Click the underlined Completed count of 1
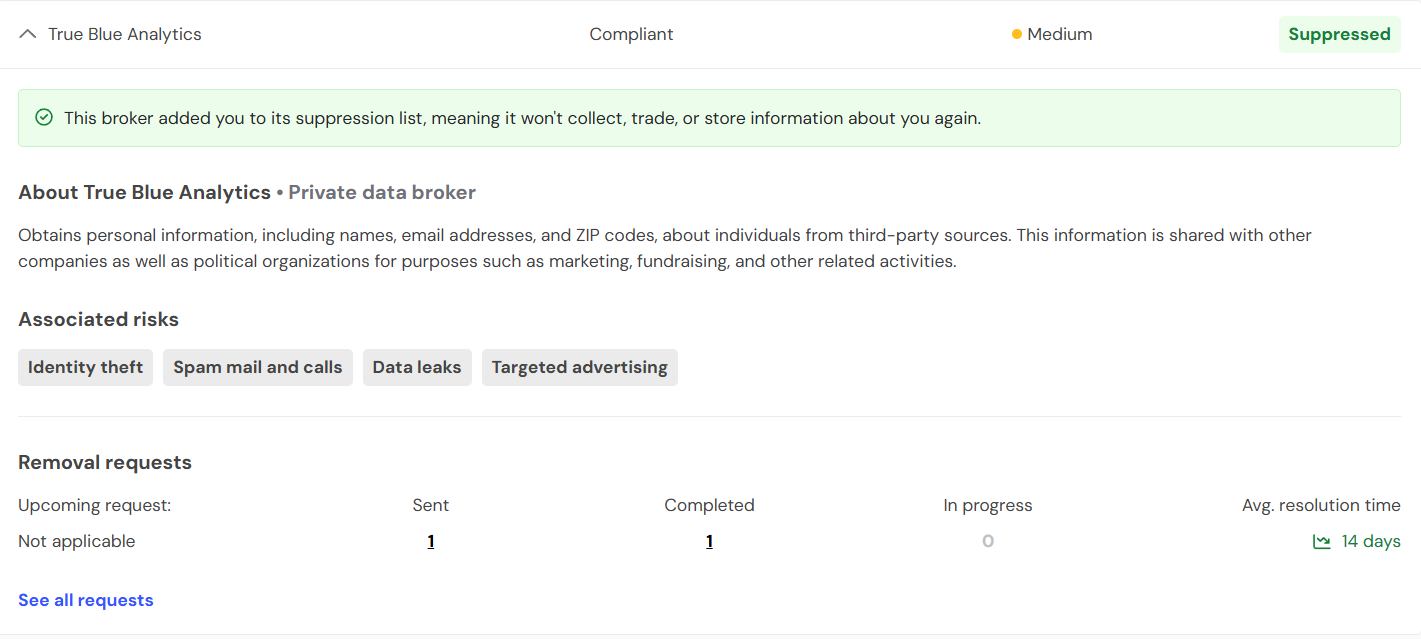Screen dimensions: 1421x639 click(x=709, y=540)
